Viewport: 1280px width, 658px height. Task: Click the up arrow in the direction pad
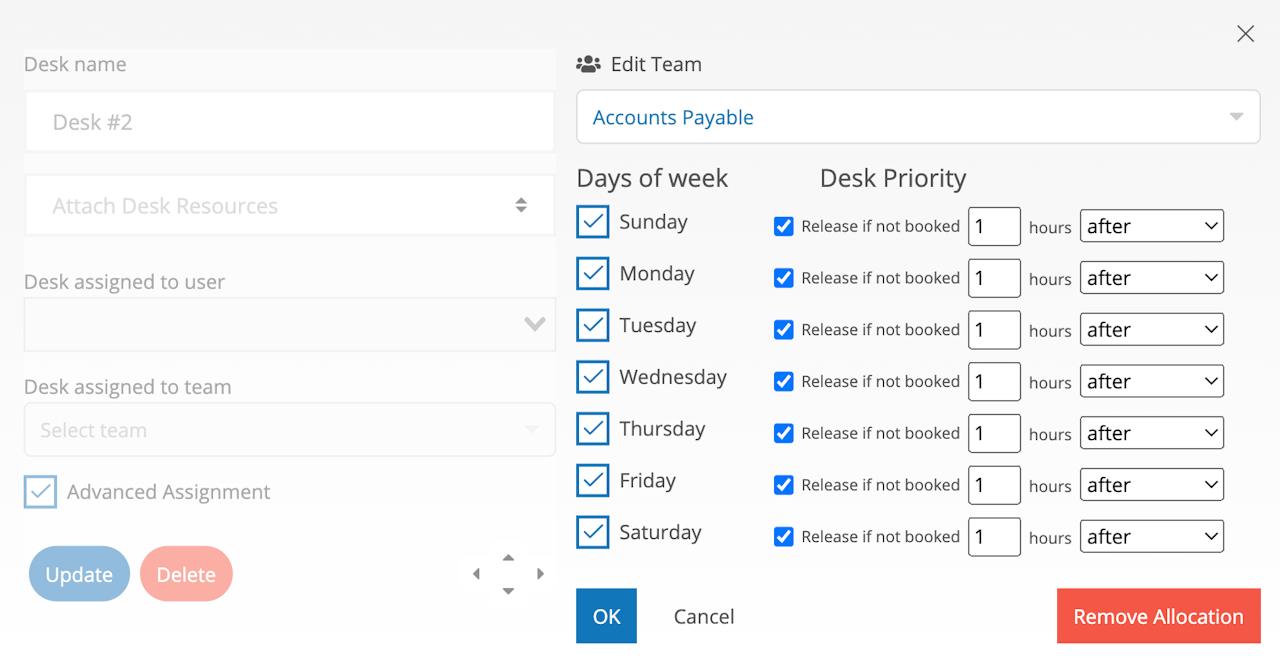coord(508,557)
